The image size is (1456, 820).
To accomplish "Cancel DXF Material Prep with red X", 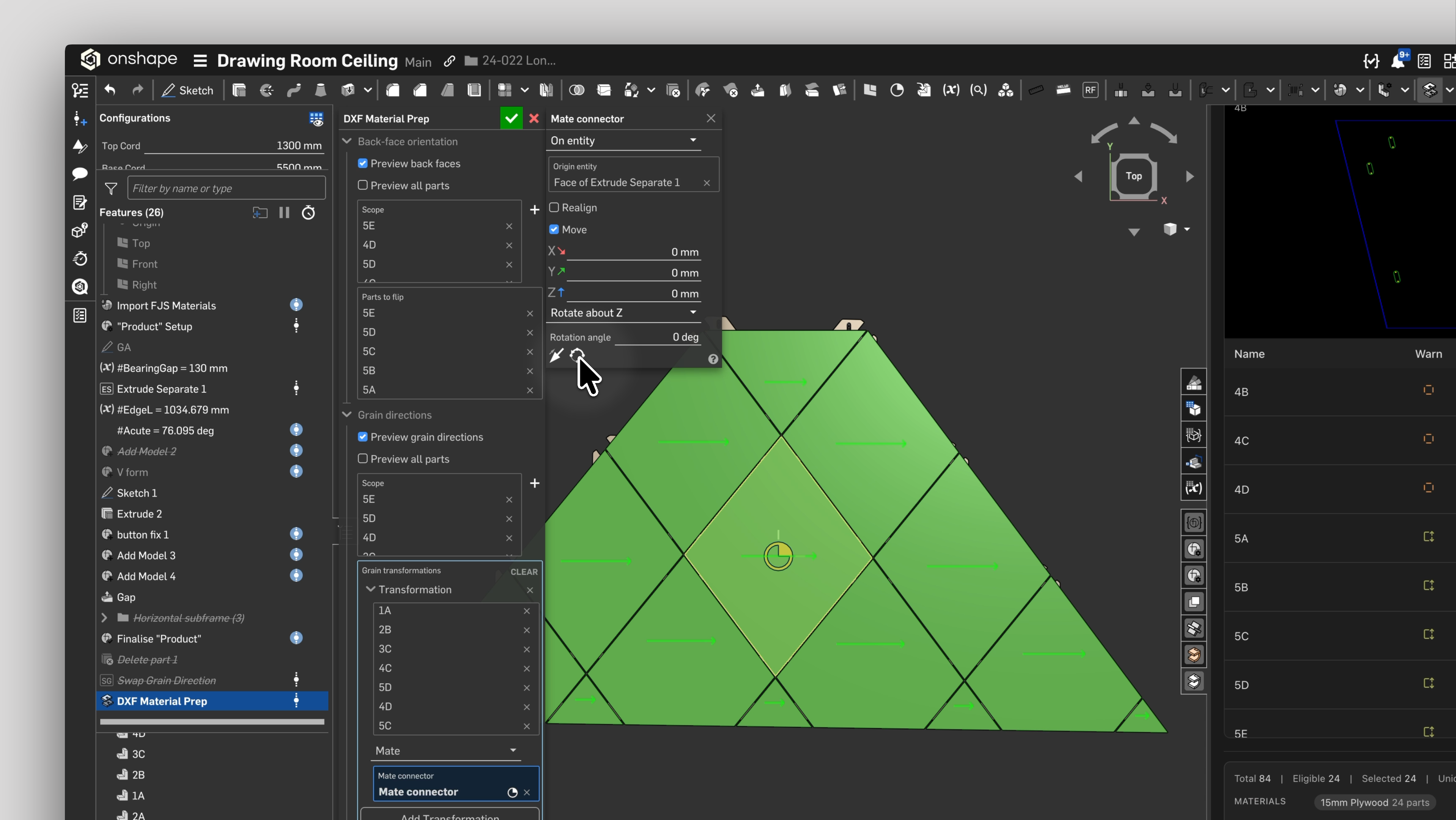I will click(x=534, y=118).
